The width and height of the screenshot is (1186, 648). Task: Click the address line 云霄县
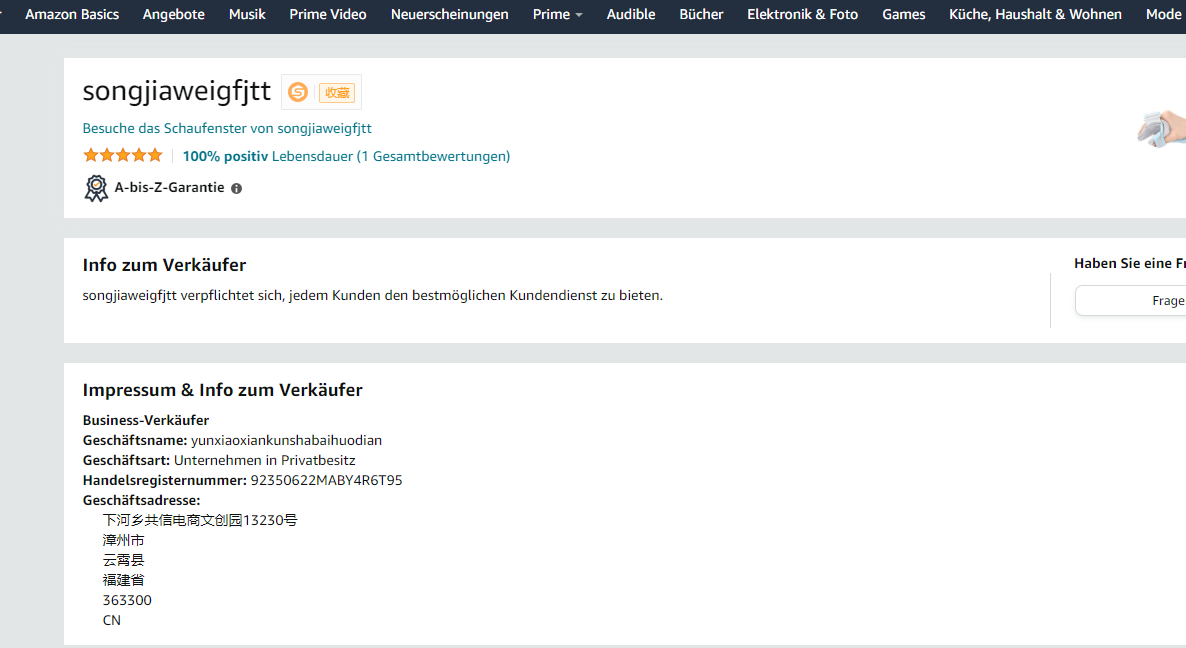coord(123,560)
